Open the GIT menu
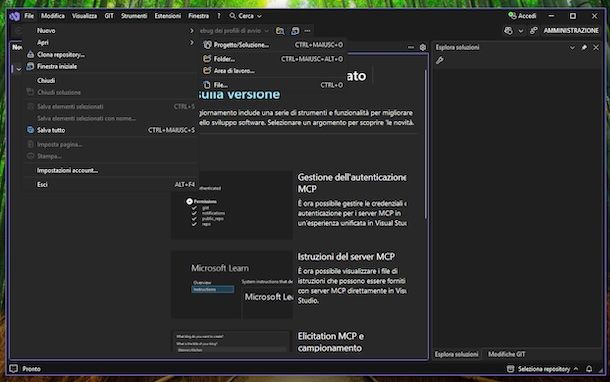The height and width of the screenshot is (382, 610). pos(109,16)
